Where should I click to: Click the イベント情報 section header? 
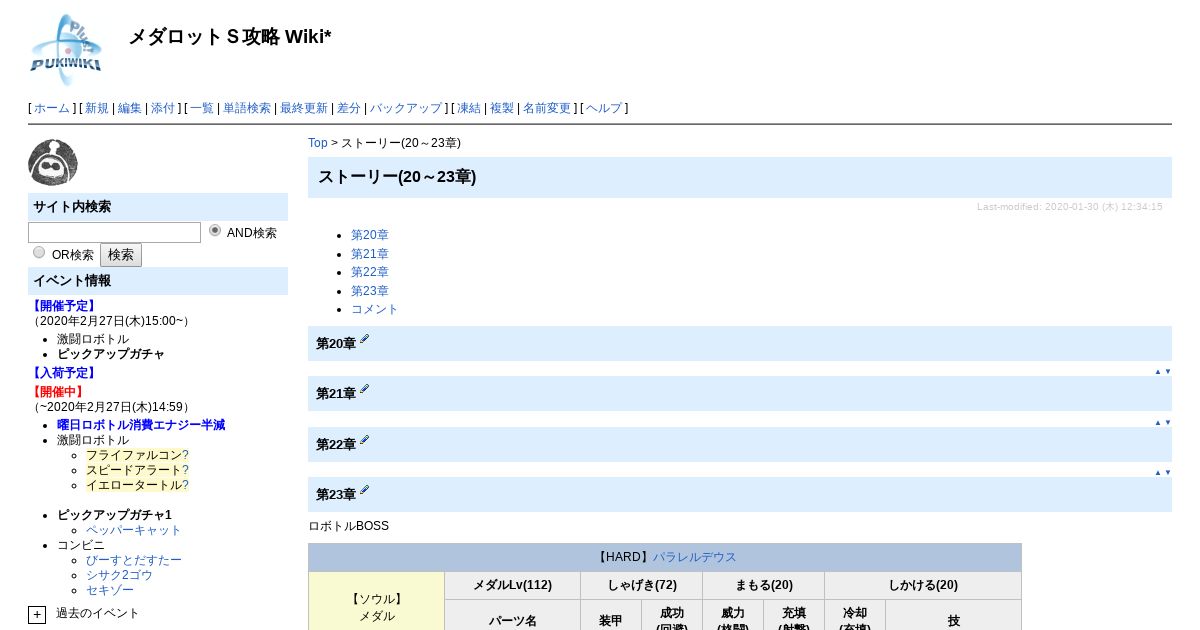[158, 281]
